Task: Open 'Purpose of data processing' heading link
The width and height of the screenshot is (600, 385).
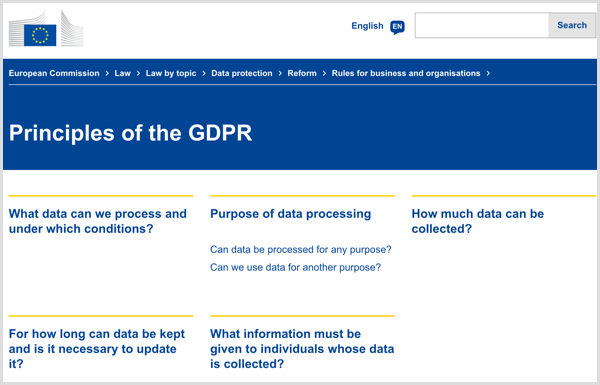Action: (290, 214)
